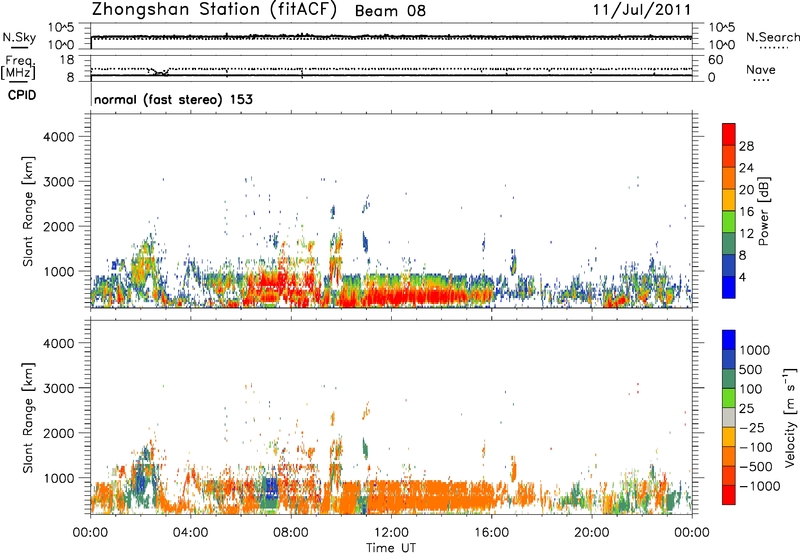
Task: Click the "4" label on Power colorbar
Action: point(743,277)
